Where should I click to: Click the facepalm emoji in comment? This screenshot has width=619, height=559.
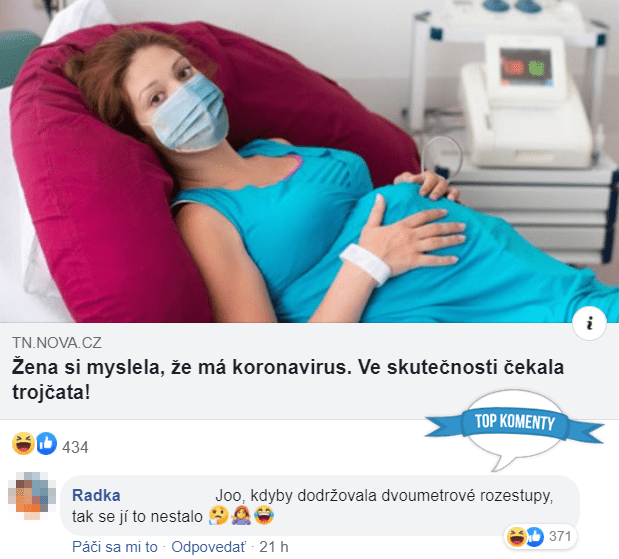click(x=241, y=515)
